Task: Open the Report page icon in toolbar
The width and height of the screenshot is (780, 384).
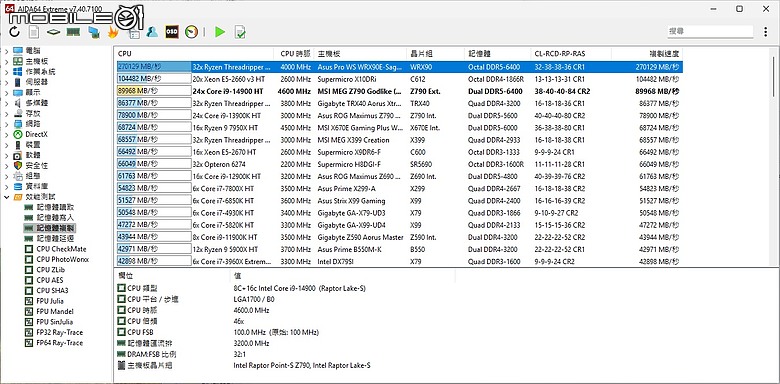Action: tap(33, 32)
